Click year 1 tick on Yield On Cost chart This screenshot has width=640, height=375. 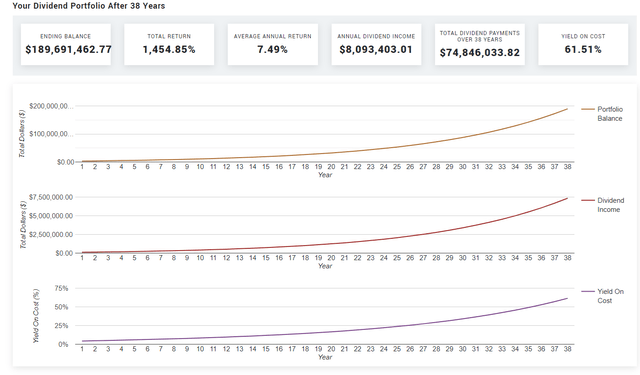coord(82,349)
